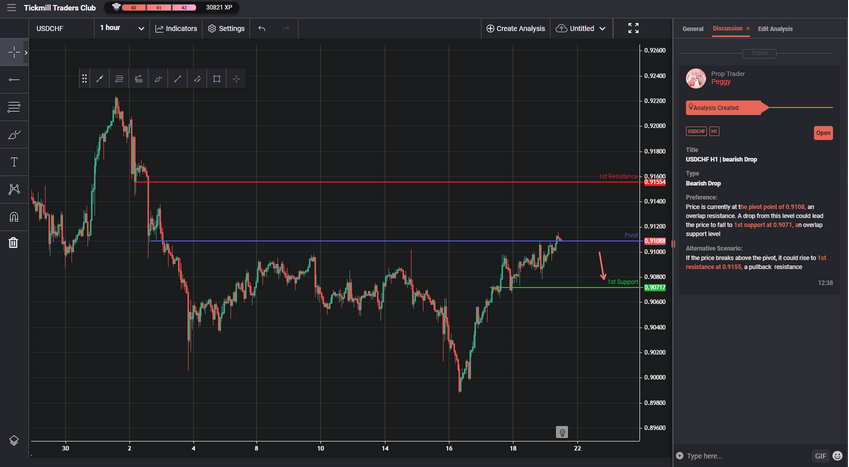
Task: Select brush tool in floating toolbar
Action: click(158, 79)
